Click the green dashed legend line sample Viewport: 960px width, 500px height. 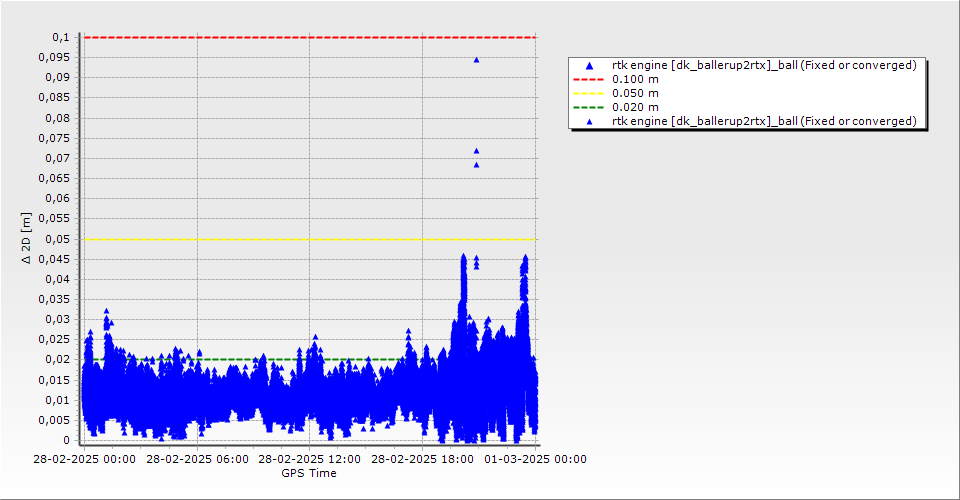[588, 108]
